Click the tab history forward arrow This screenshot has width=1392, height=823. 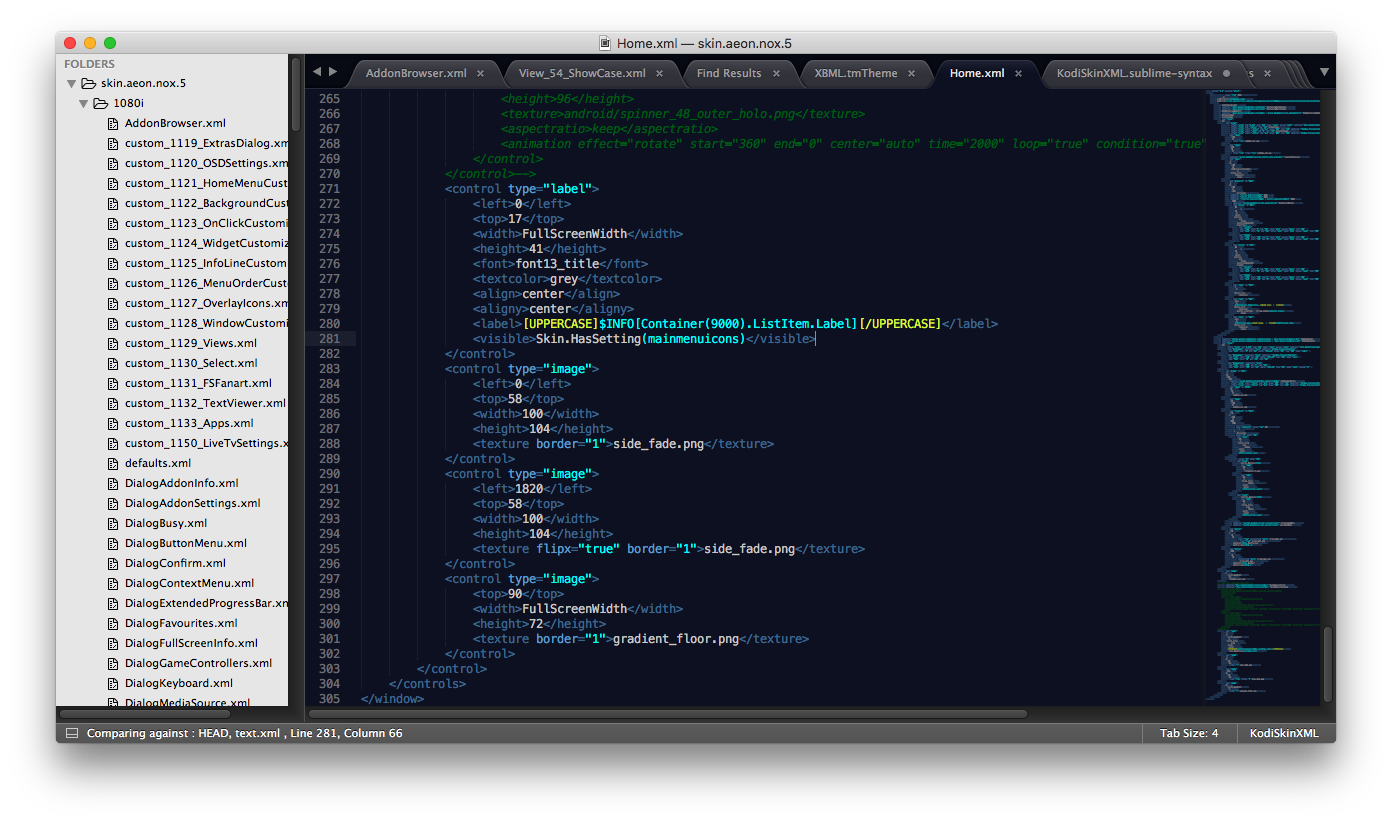pyautogui.click(x=333, y=72)
